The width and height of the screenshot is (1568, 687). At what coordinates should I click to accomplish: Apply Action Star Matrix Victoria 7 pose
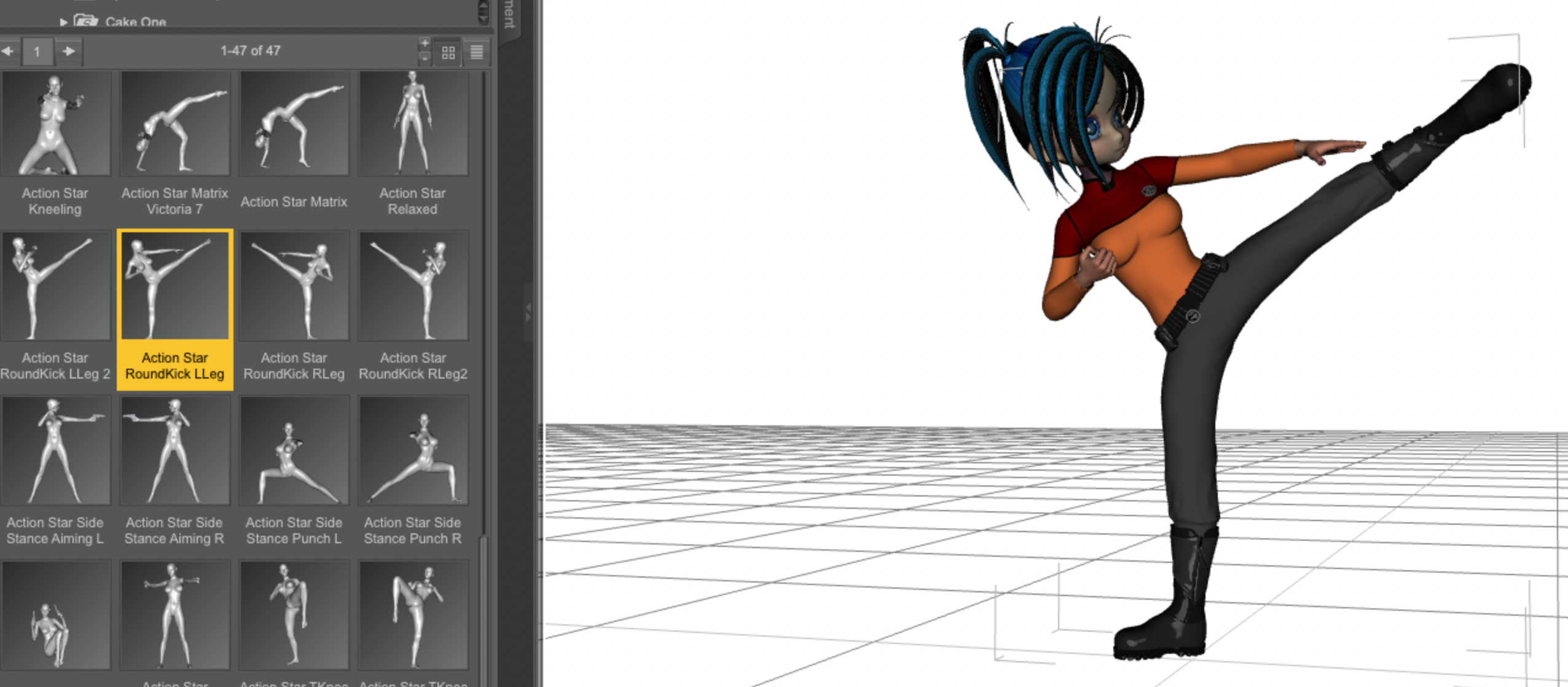click(x=174, y=123)
